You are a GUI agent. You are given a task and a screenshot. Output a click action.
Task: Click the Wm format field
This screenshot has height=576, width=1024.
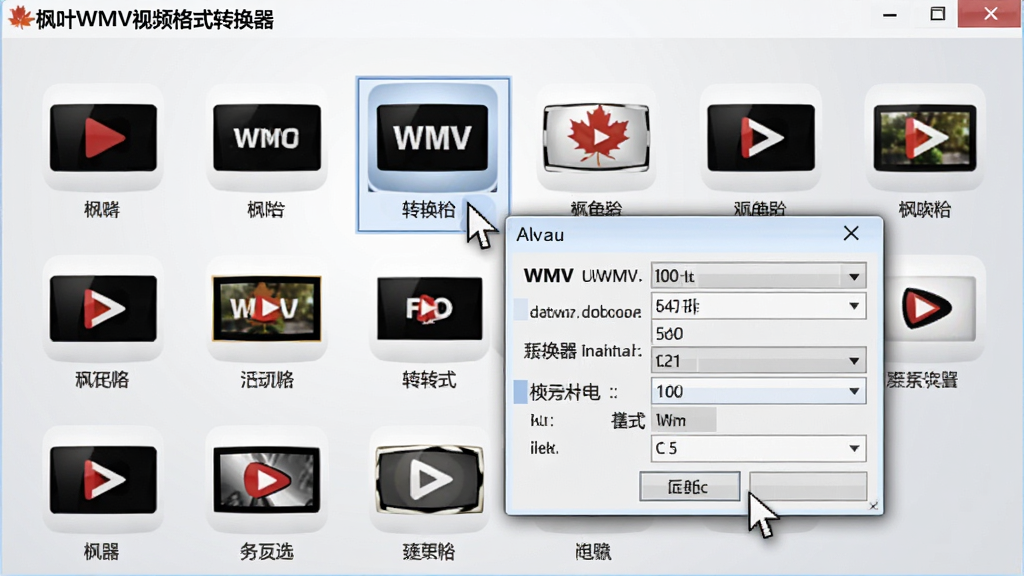click(683, 420)
